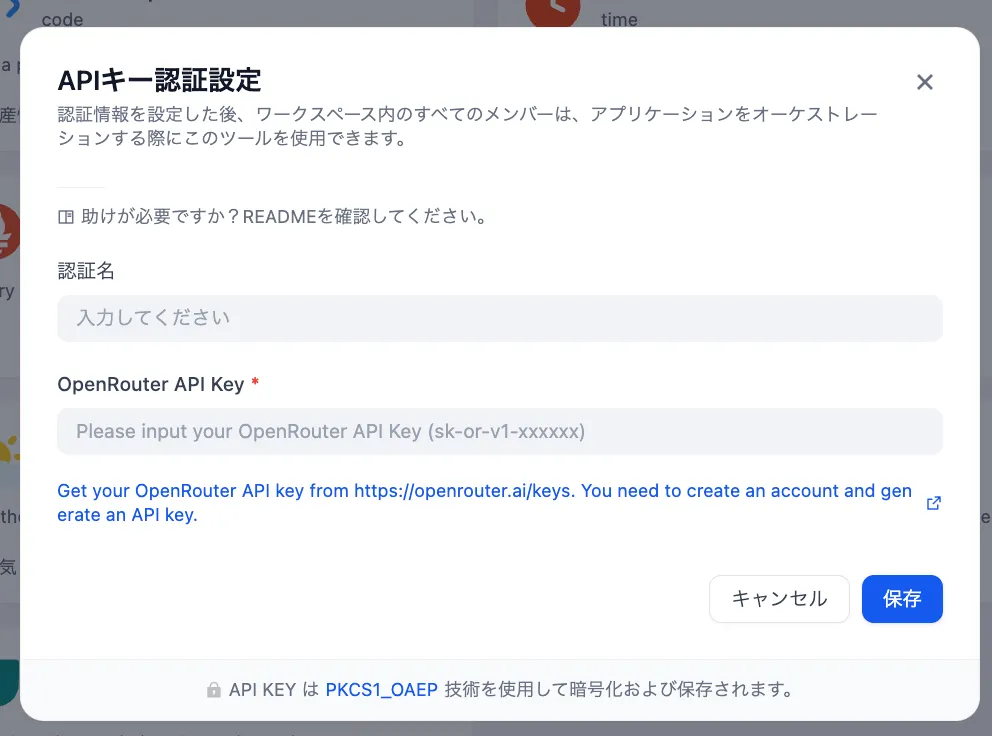Viewport: 992px width, 736px height.
Task: Click the README book icon
Action: [x=66, y=217]
